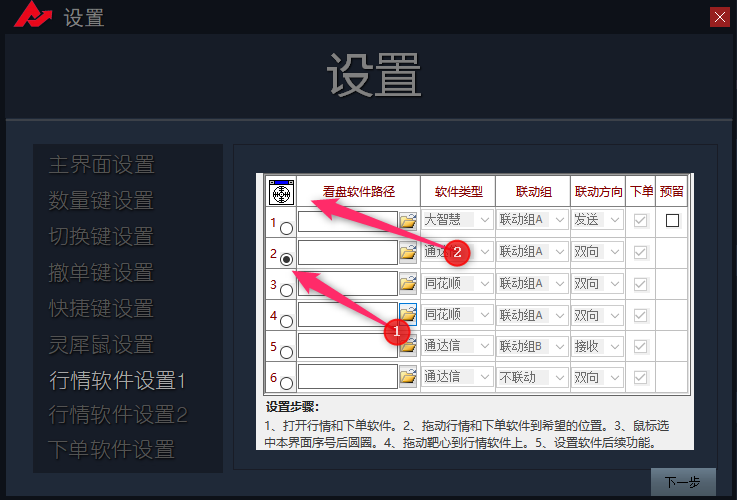The image size is (737, 500).
Task: Toggle the 下单 checkbox in row 1
Action: click(x=640, y=220)
